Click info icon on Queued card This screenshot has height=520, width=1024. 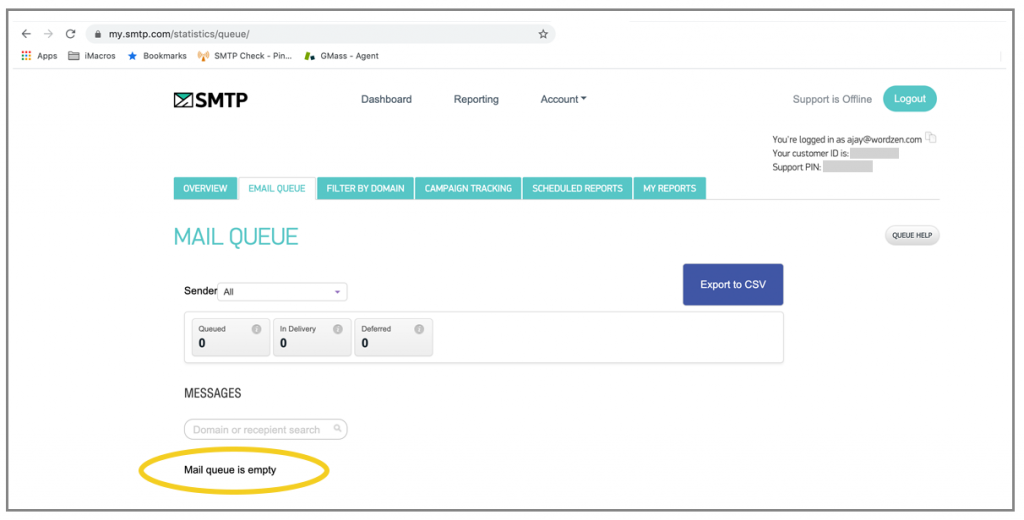(x=256, y=329)
